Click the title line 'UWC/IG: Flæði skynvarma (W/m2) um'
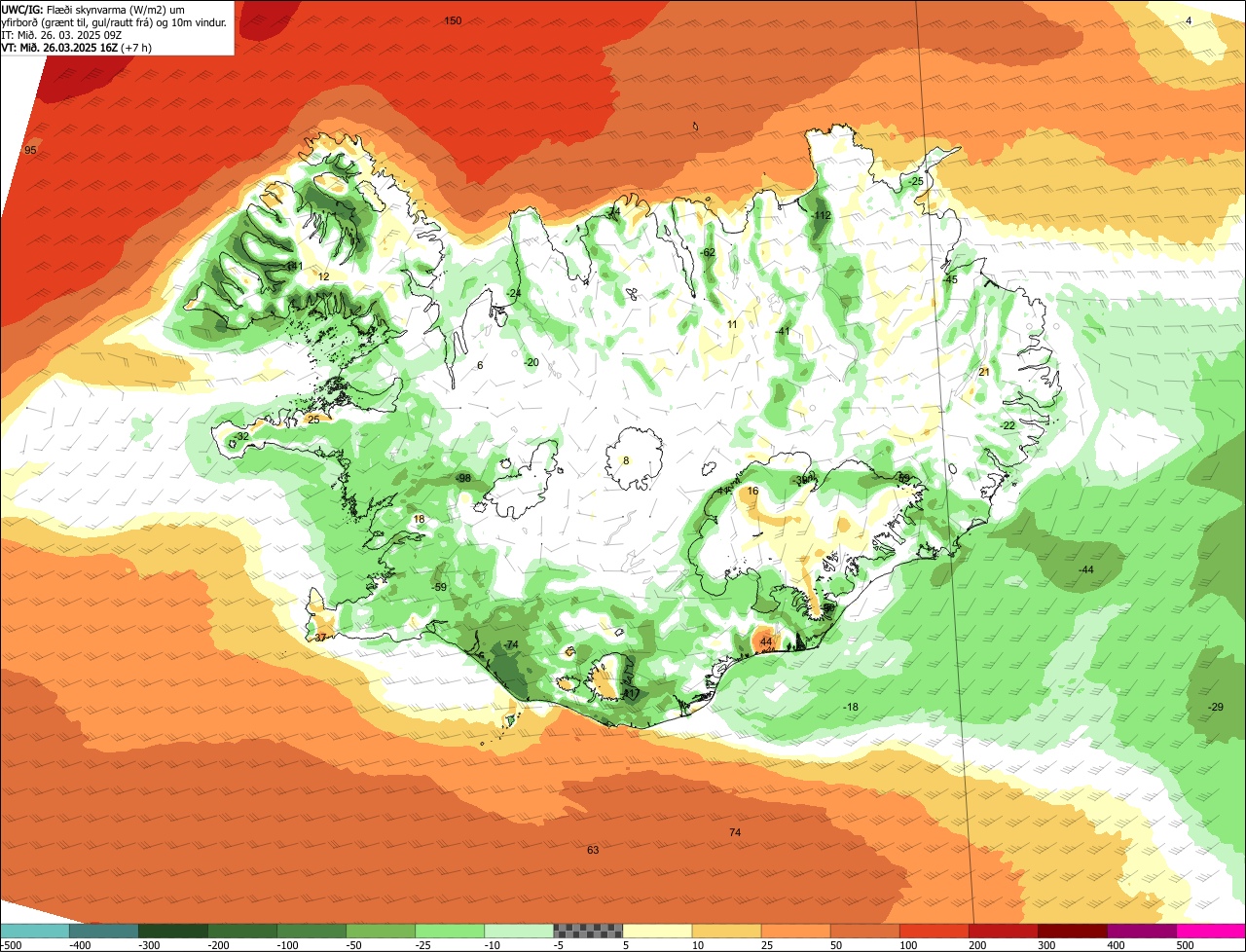 coord(93,9)
